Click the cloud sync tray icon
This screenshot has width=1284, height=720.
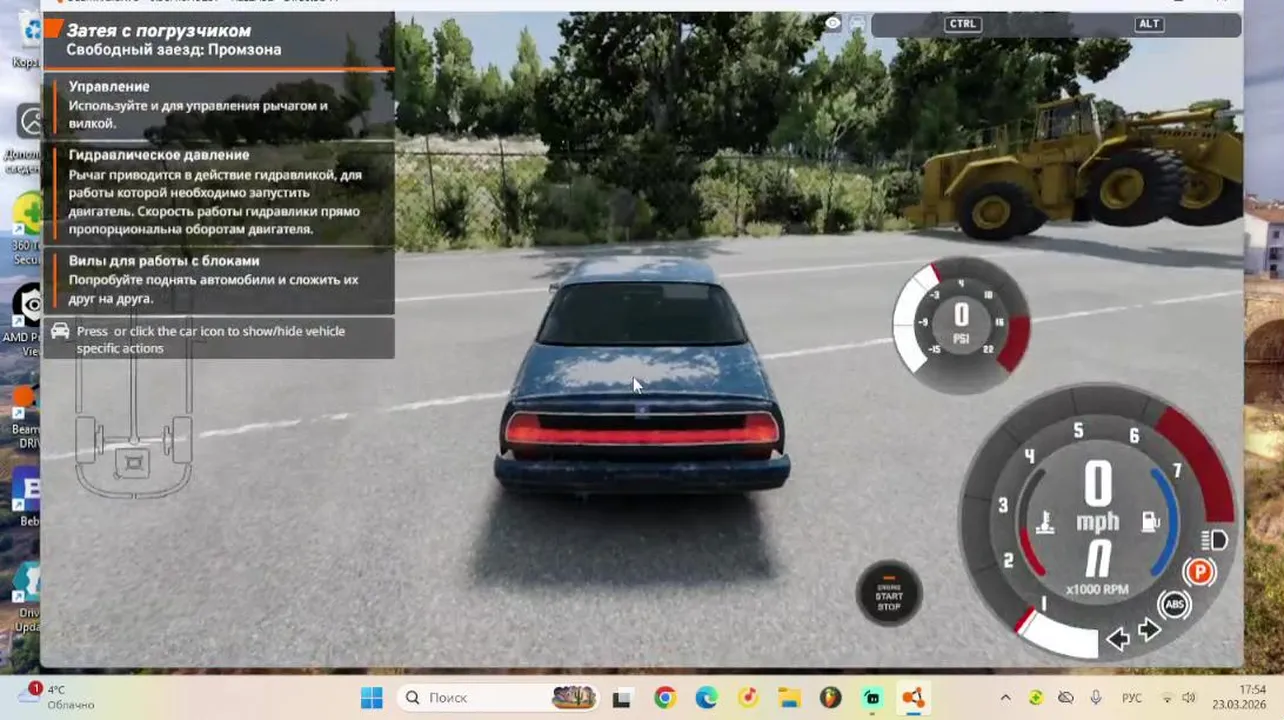click(1065, 697)
